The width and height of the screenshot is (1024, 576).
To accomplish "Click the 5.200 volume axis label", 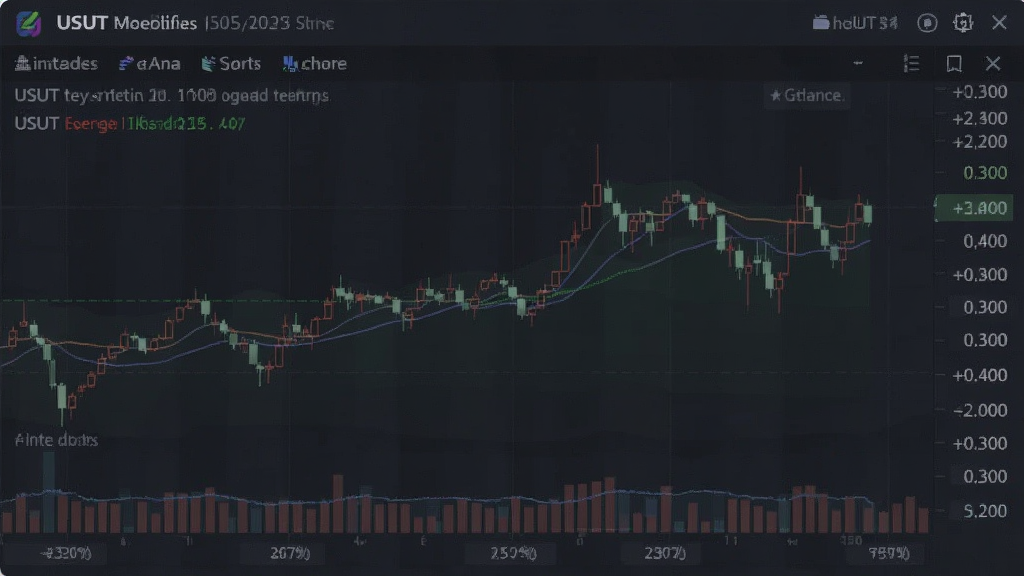I will [x=985, y=511].
